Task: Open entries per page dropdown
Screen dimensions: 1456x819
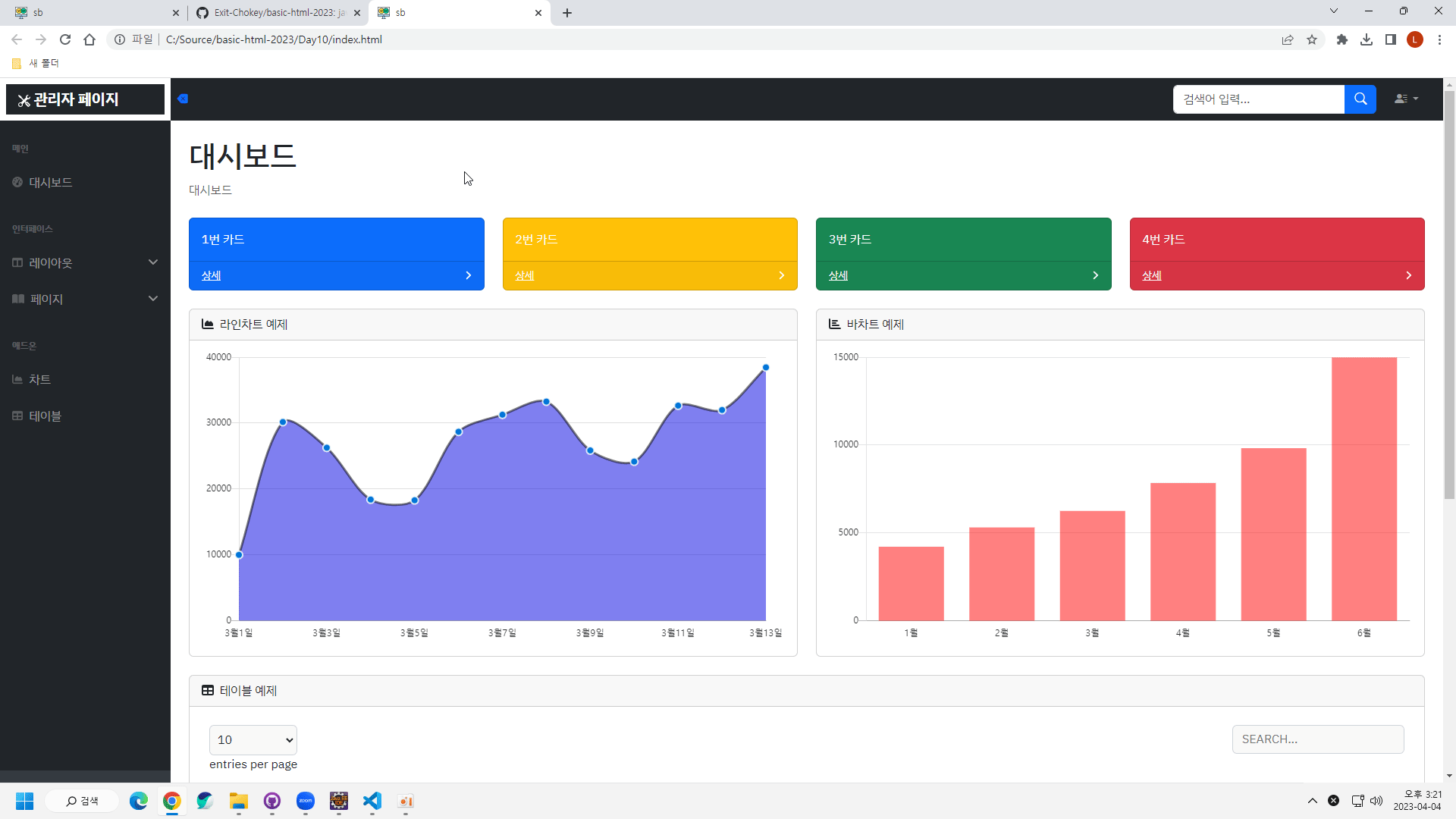Action: 253,740
